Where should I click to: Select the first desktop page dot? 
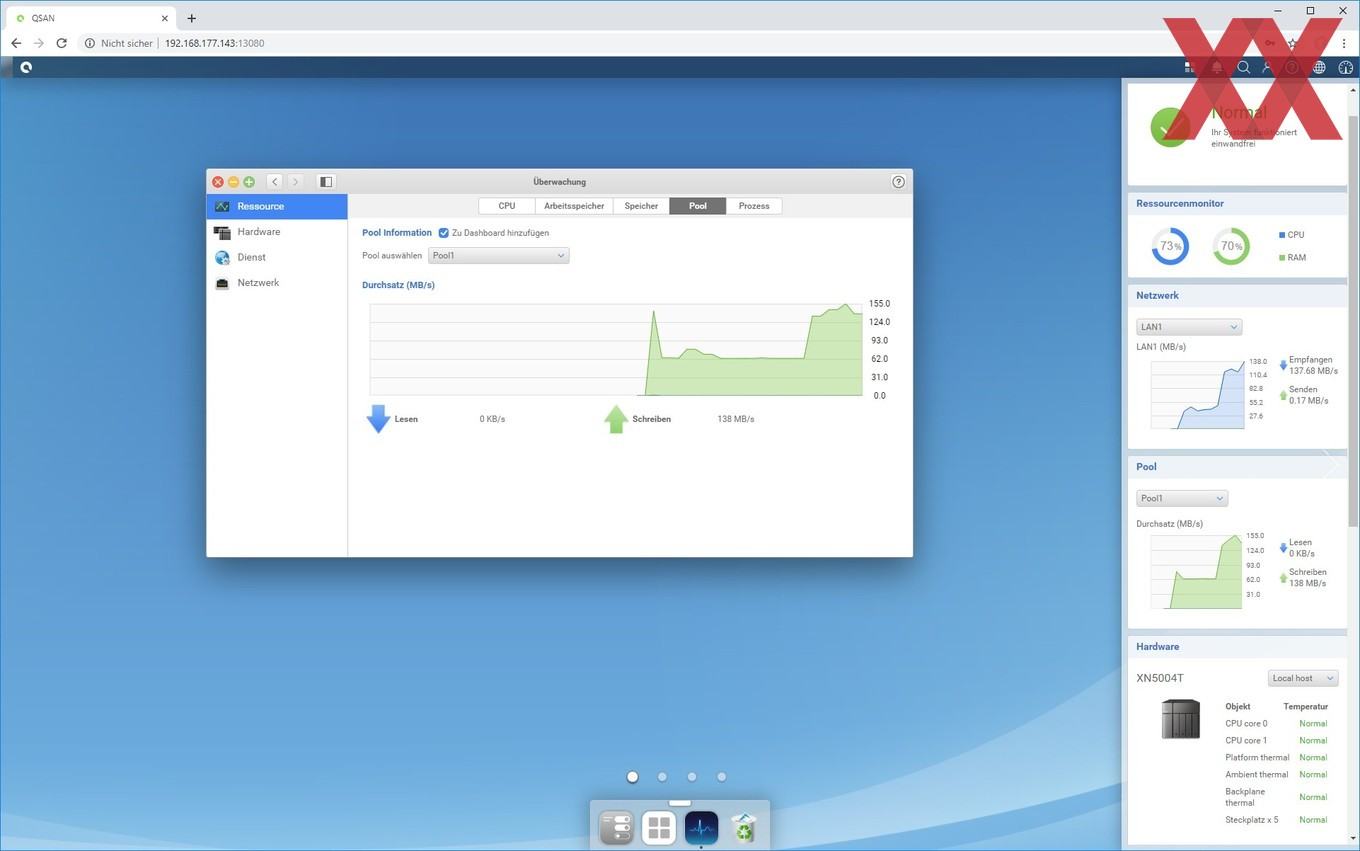coord(632,777)
